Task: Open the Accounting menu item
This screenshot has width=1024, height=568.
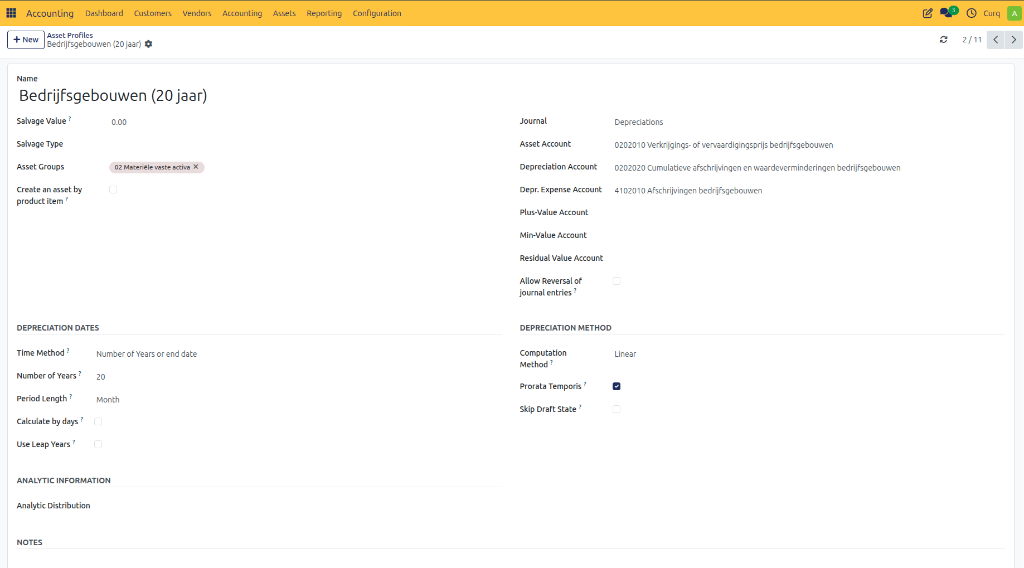Action: [242, 13]
